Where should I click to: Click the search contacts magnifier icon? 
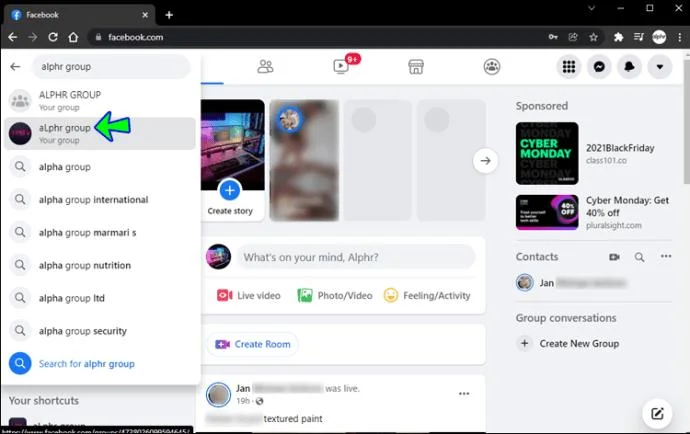[639, 257]
